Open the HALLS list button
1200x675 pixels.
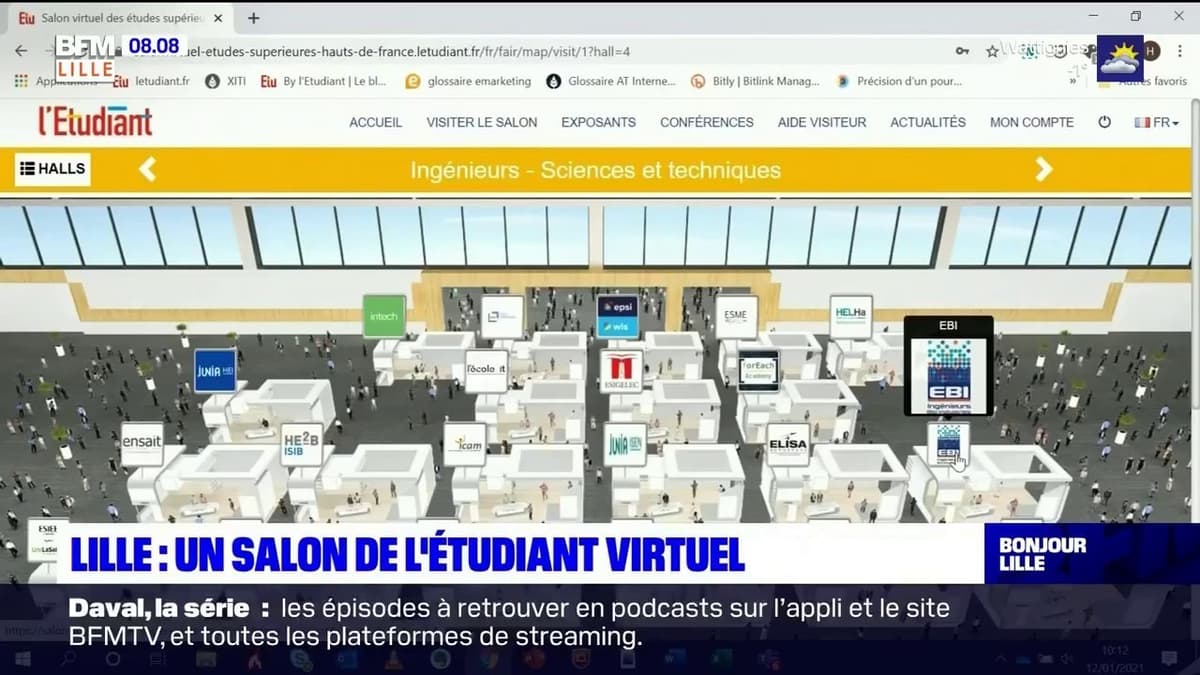coord(53,169)
